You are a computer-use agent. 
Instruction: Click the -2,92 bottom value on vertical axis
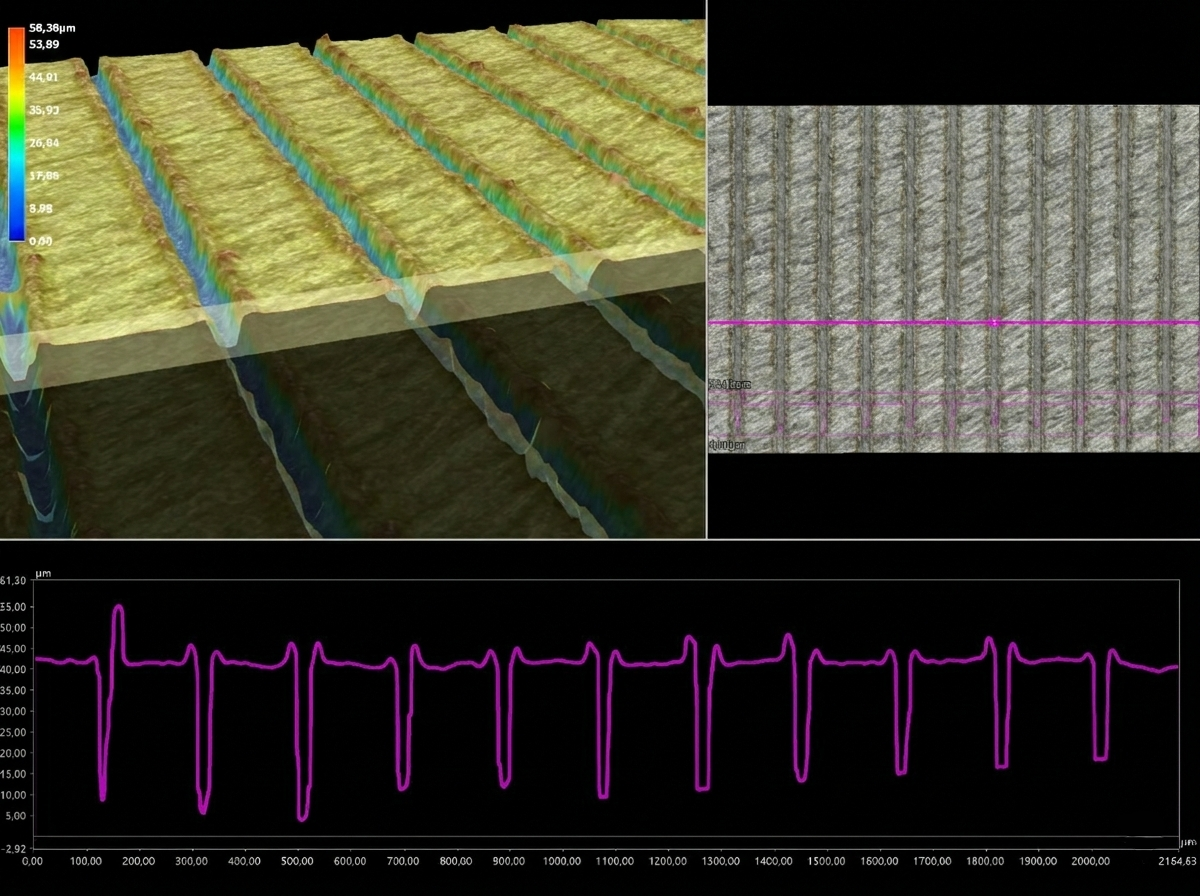(14, 848)
